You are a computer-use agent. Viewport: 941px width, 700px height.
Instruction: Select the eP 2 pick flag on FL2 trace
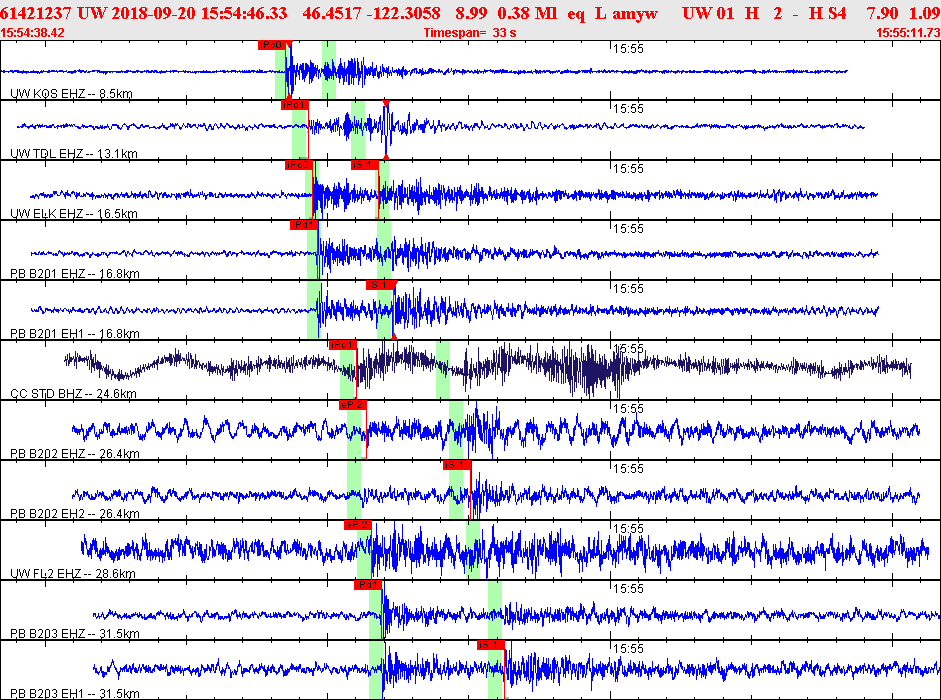(358, 525)
